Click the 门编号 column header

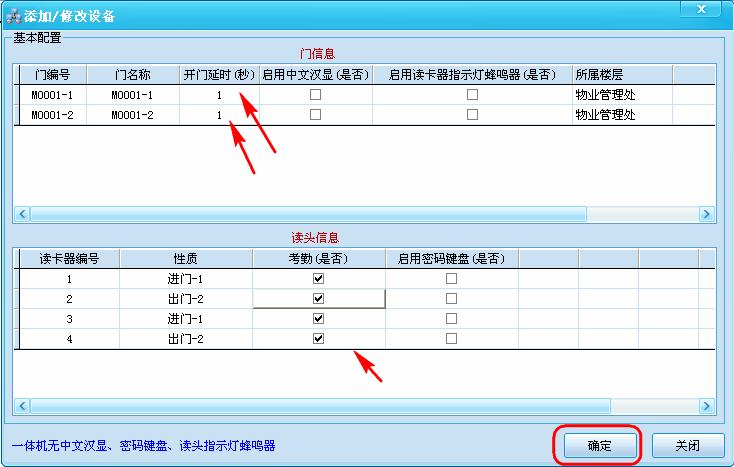(x=51, y=75)
